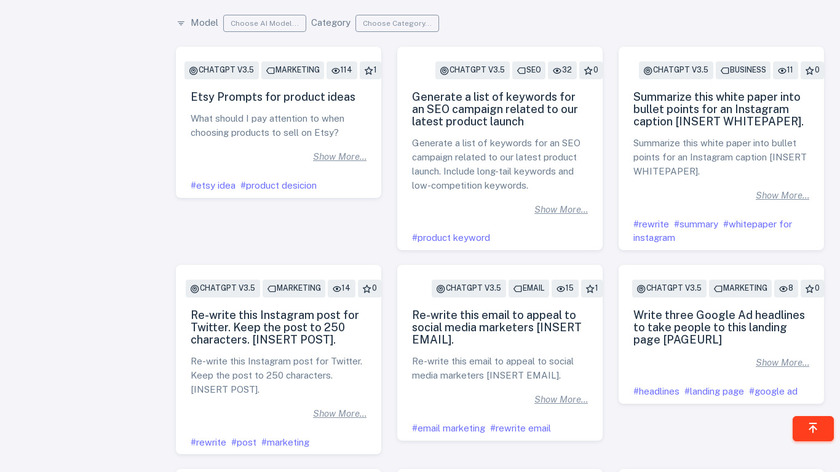Click the star icon on SEO keywords card
Screen dimensions: 840x472
click(x=588, y=70)
